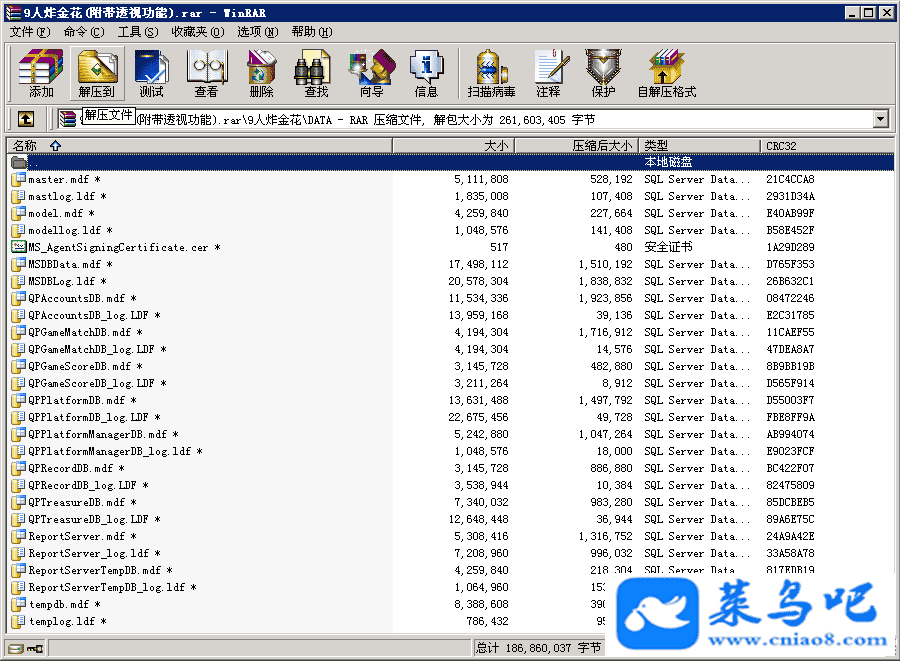900x661 pixels.
Task: Run the 测试 (Test) archive tool
Action: [151, 73]
